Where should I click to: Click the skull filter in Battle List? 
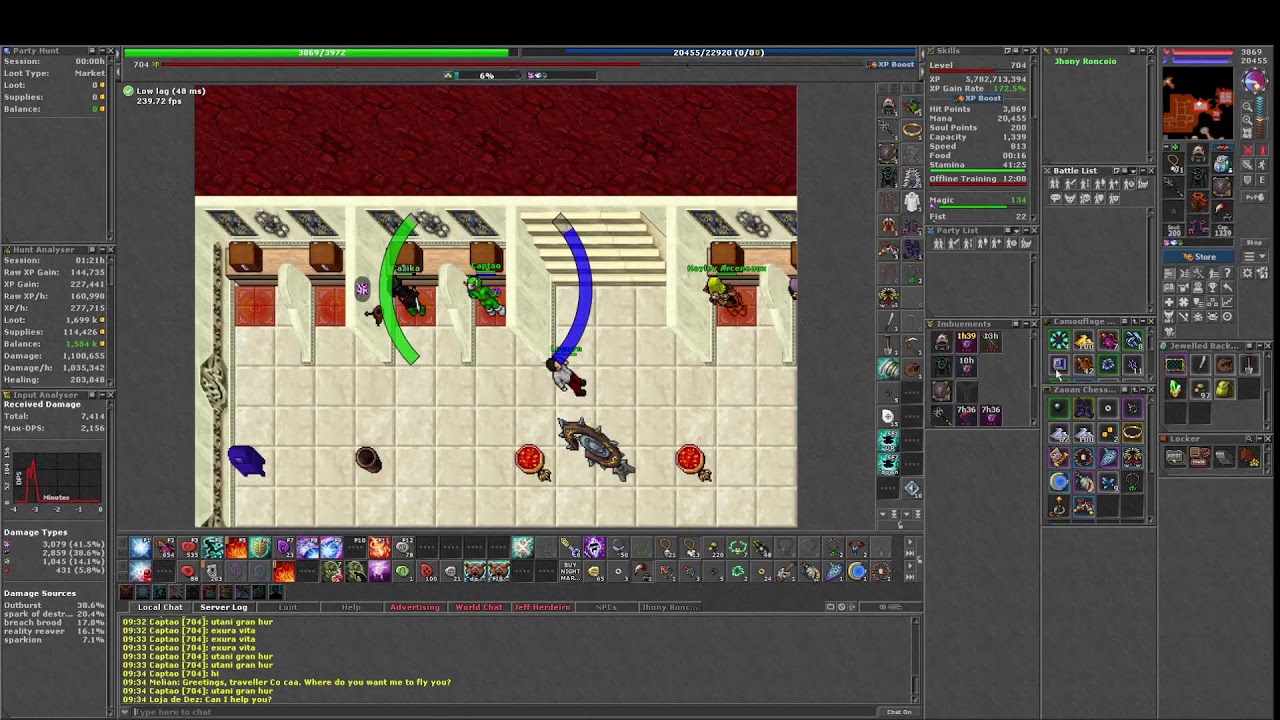1085,198
